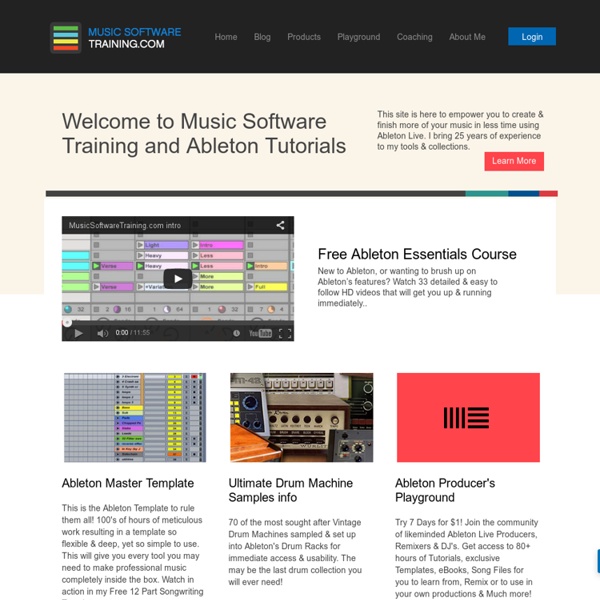
Task: Click the Watch Later clock icon
Action: pyautogui.click(x=236, y=333)
